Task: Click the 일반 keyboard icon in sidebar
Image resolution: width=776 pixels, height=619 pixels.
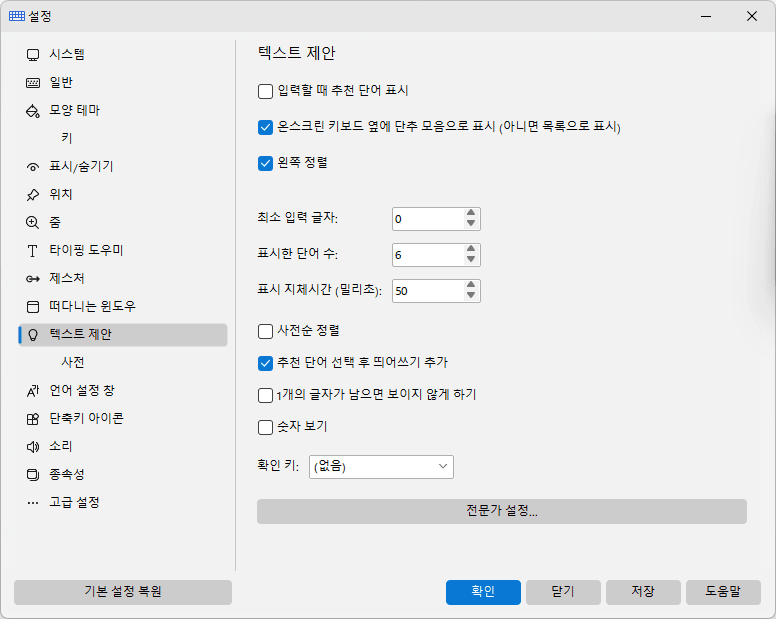Action: point(33,83)
